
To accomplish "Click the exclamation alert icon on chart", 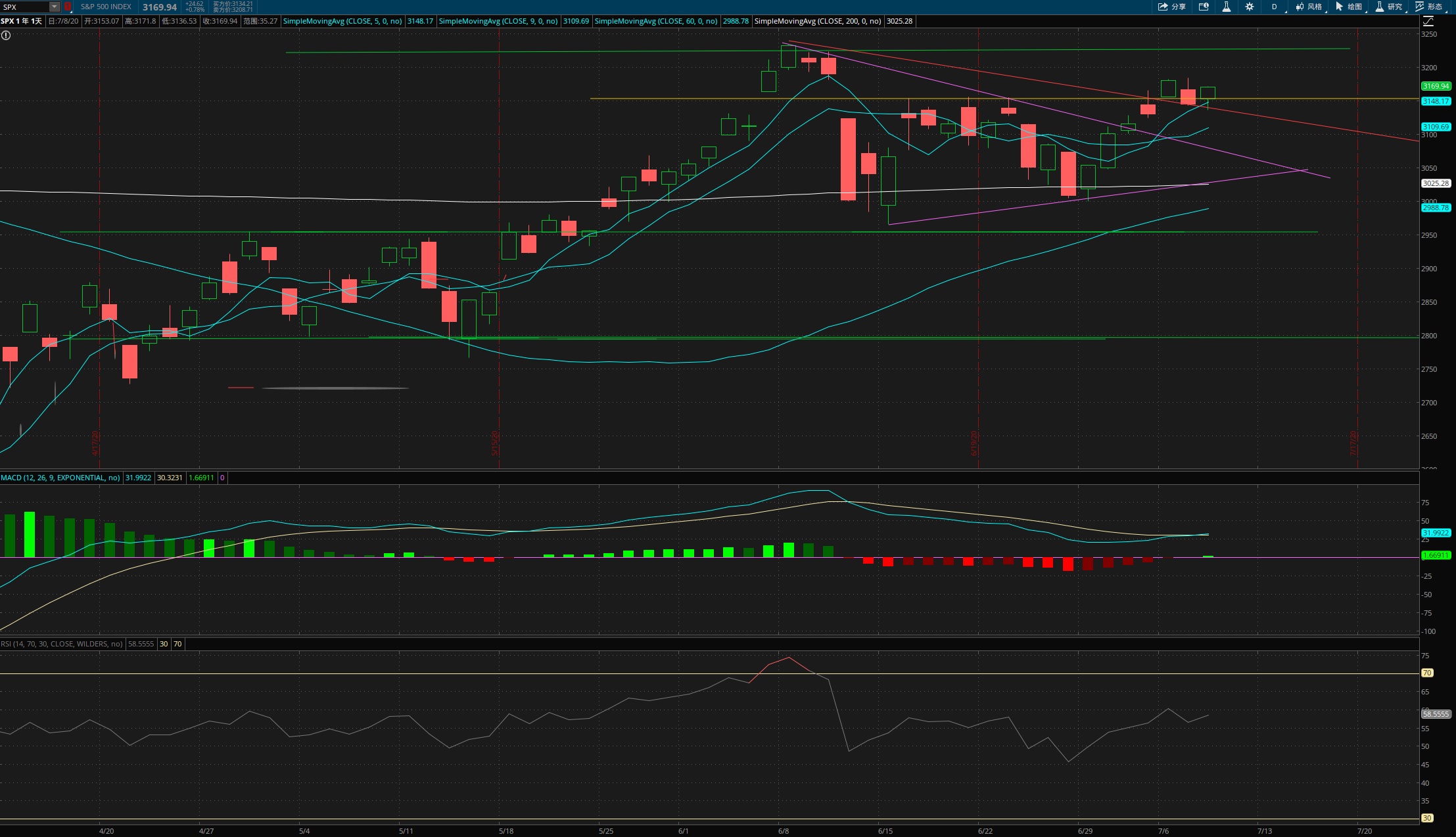I will [6, 35].
